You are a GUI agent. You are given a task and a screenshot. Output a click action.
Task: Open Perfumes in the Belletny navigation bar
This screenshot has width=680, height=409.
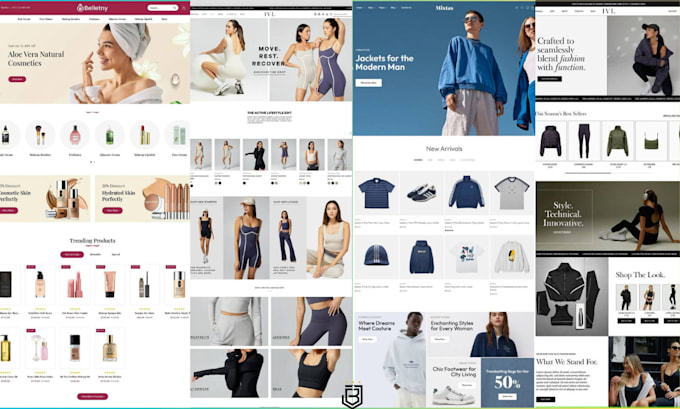94,19
